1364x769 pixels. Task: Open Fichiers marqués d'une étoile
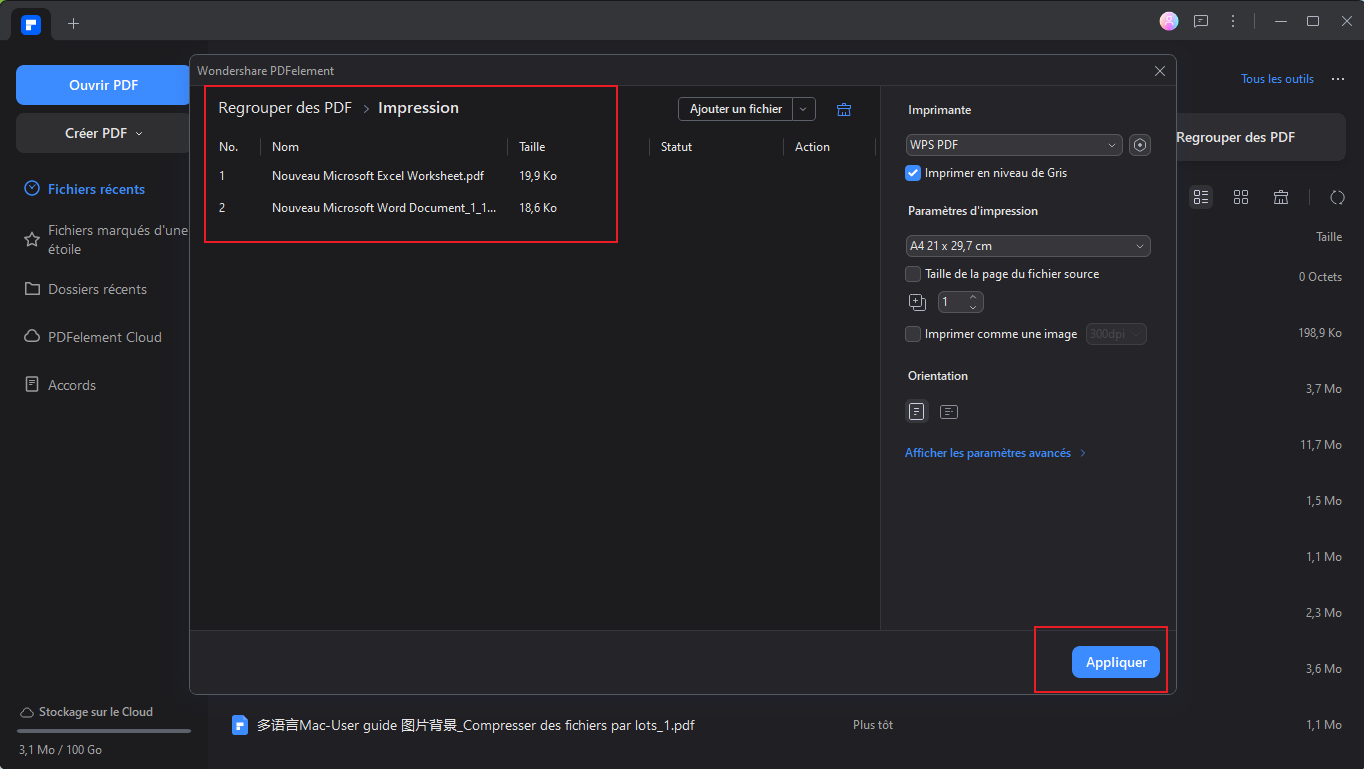pyautogui.click(x=105, y=240)
